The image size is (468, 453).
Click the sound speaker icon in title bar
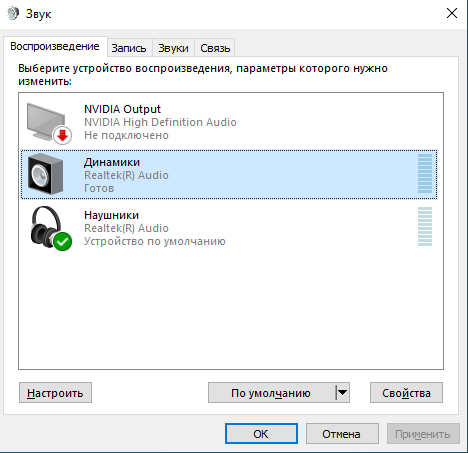[x=13, y=14]
